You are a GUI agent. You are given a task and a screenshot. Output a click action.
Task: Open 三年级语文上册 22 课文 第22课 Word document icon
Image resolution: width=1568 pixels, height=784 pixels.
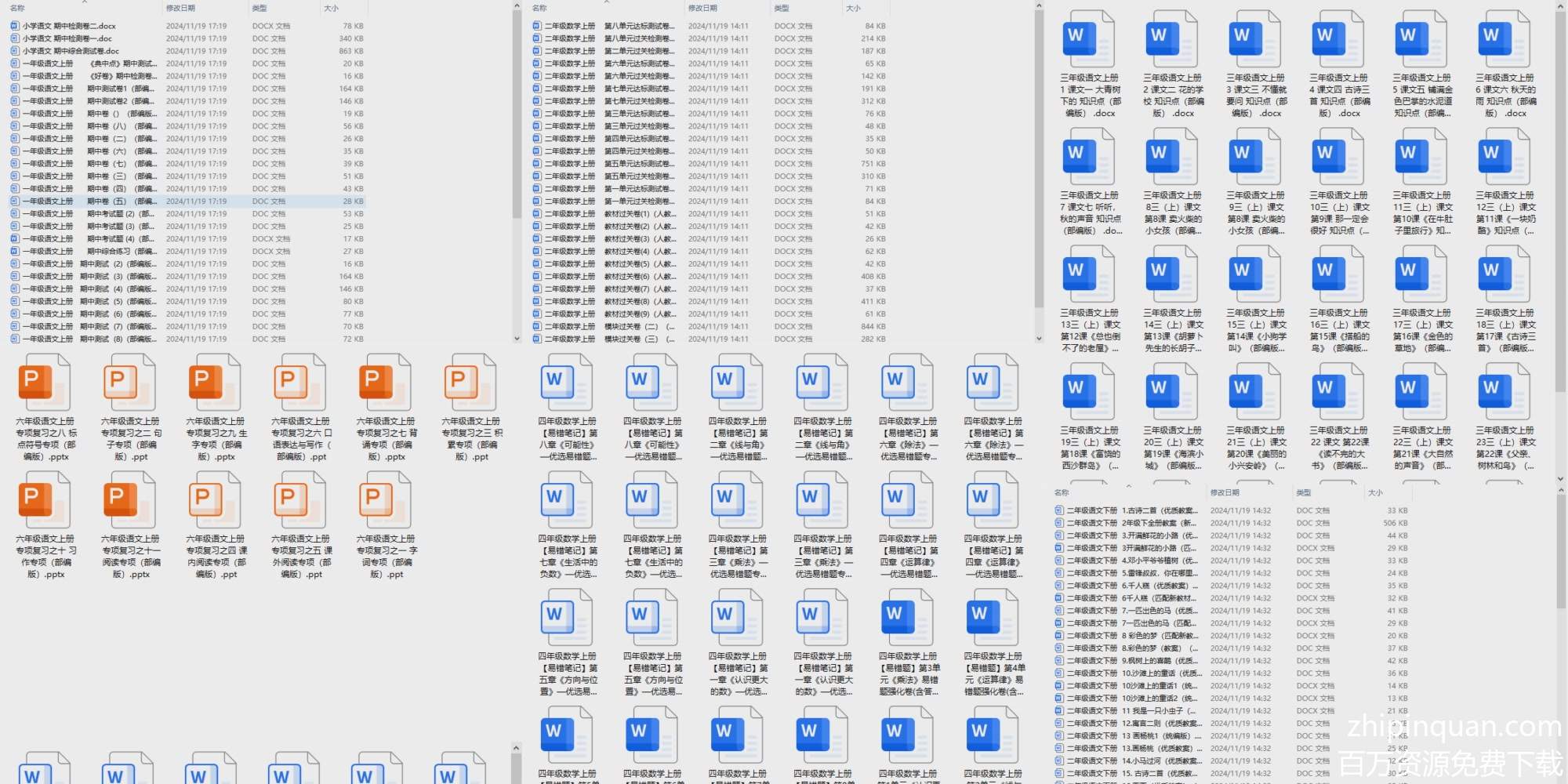click(x=1338, y=392)
